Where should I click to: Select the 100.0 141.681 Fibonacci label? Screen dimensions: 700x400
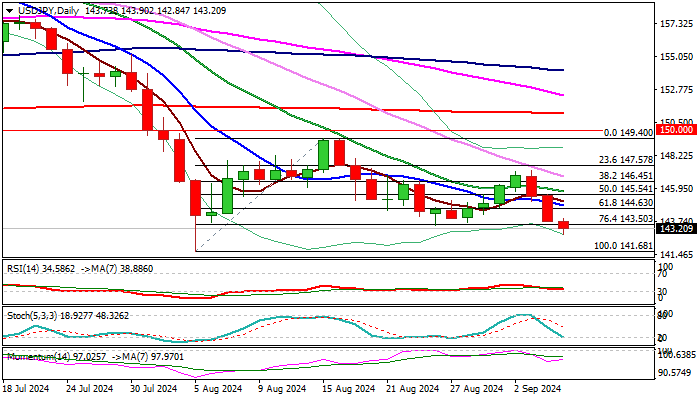623,246
